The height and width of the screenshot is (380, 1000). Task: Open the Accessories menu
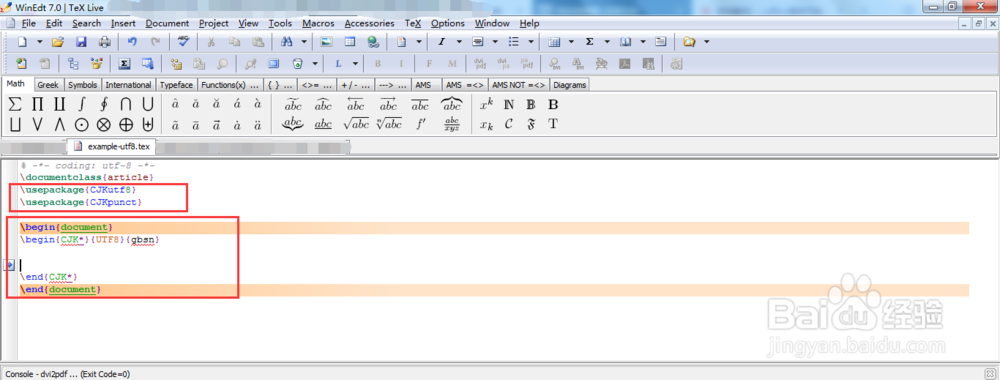coord(369,24)
